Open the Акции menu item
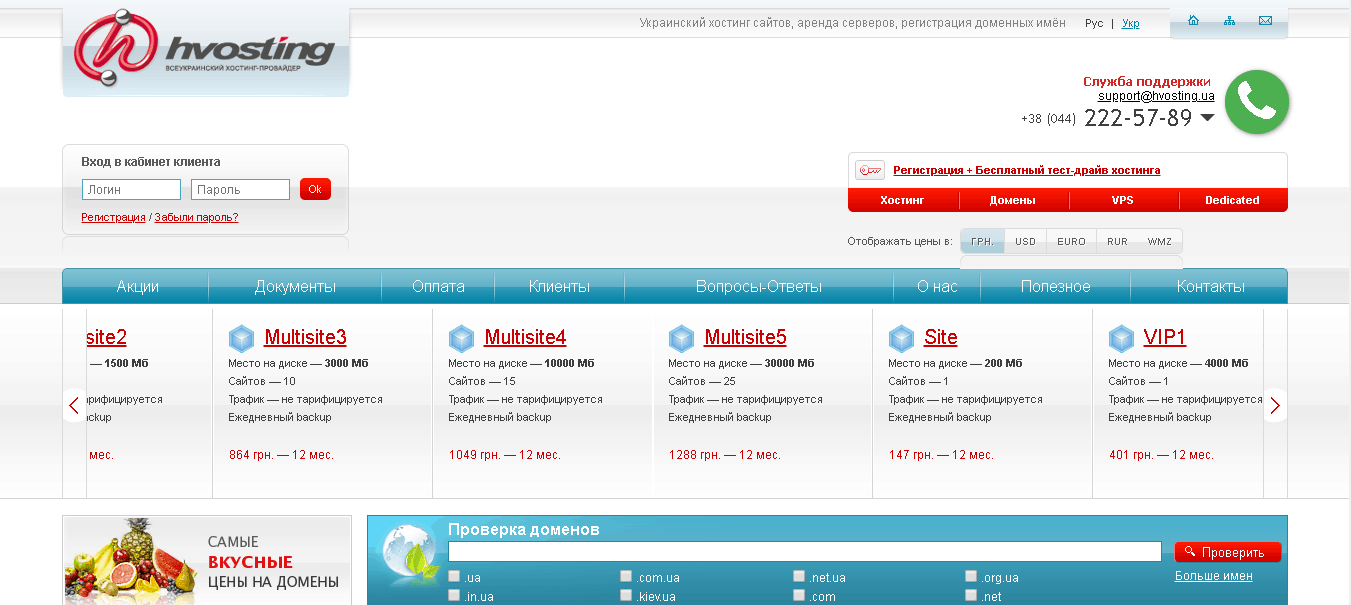Viewport: 1351px width, 605px height. [138, 286]
